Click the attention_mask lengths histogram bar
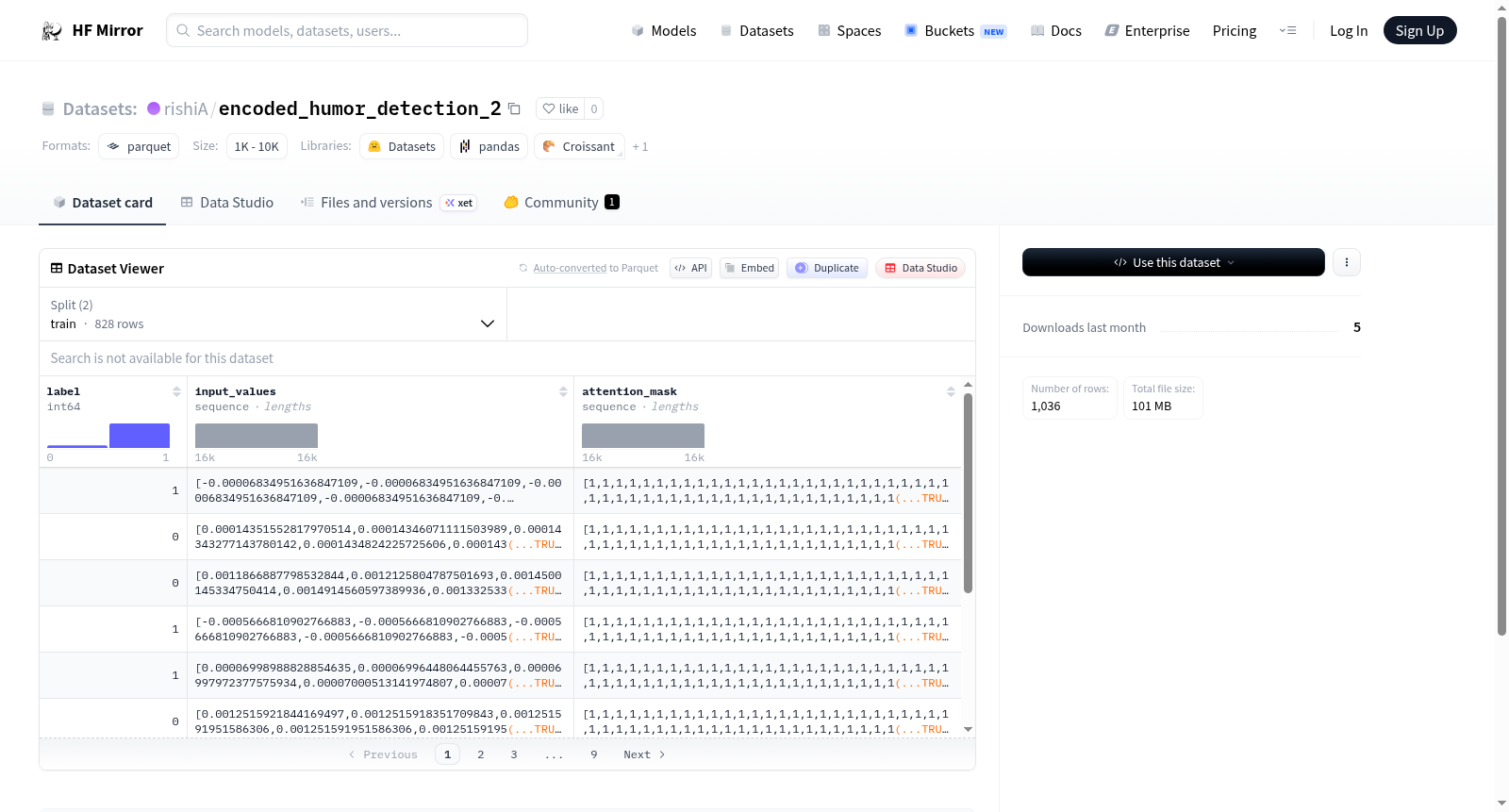 pos(643,436)
